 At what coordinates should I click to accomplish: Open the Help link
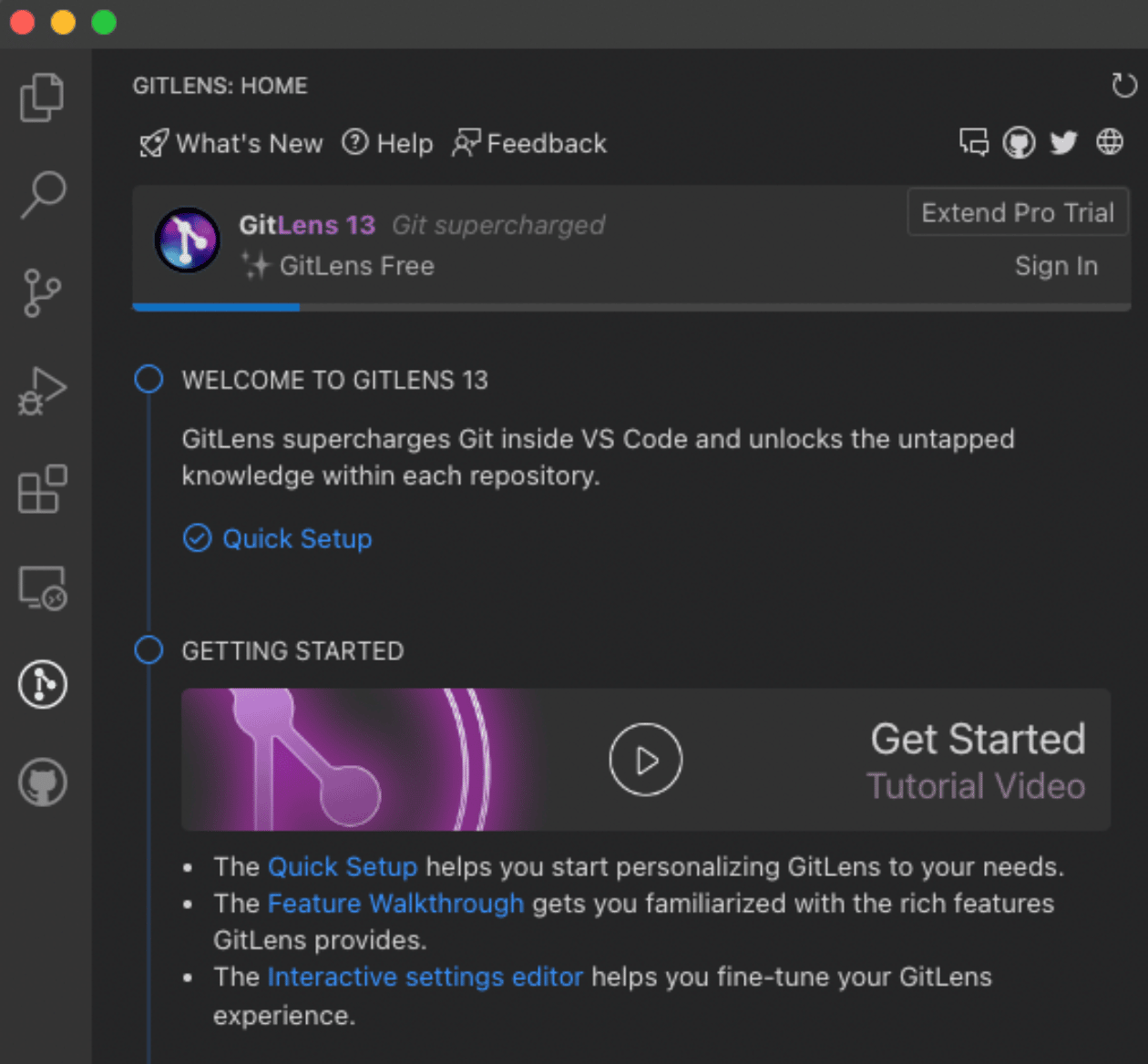pyautogui.click(x=387, y=143)
